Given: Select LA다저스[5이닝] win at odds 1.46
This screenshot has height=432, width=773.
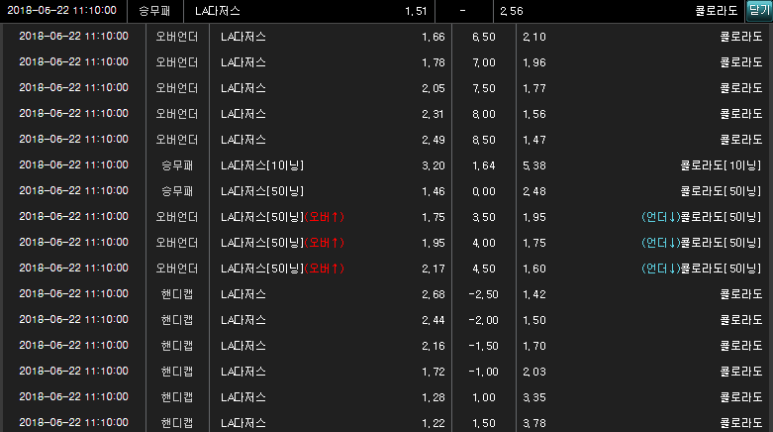Looking at the screenshot, I should [330, 191].
